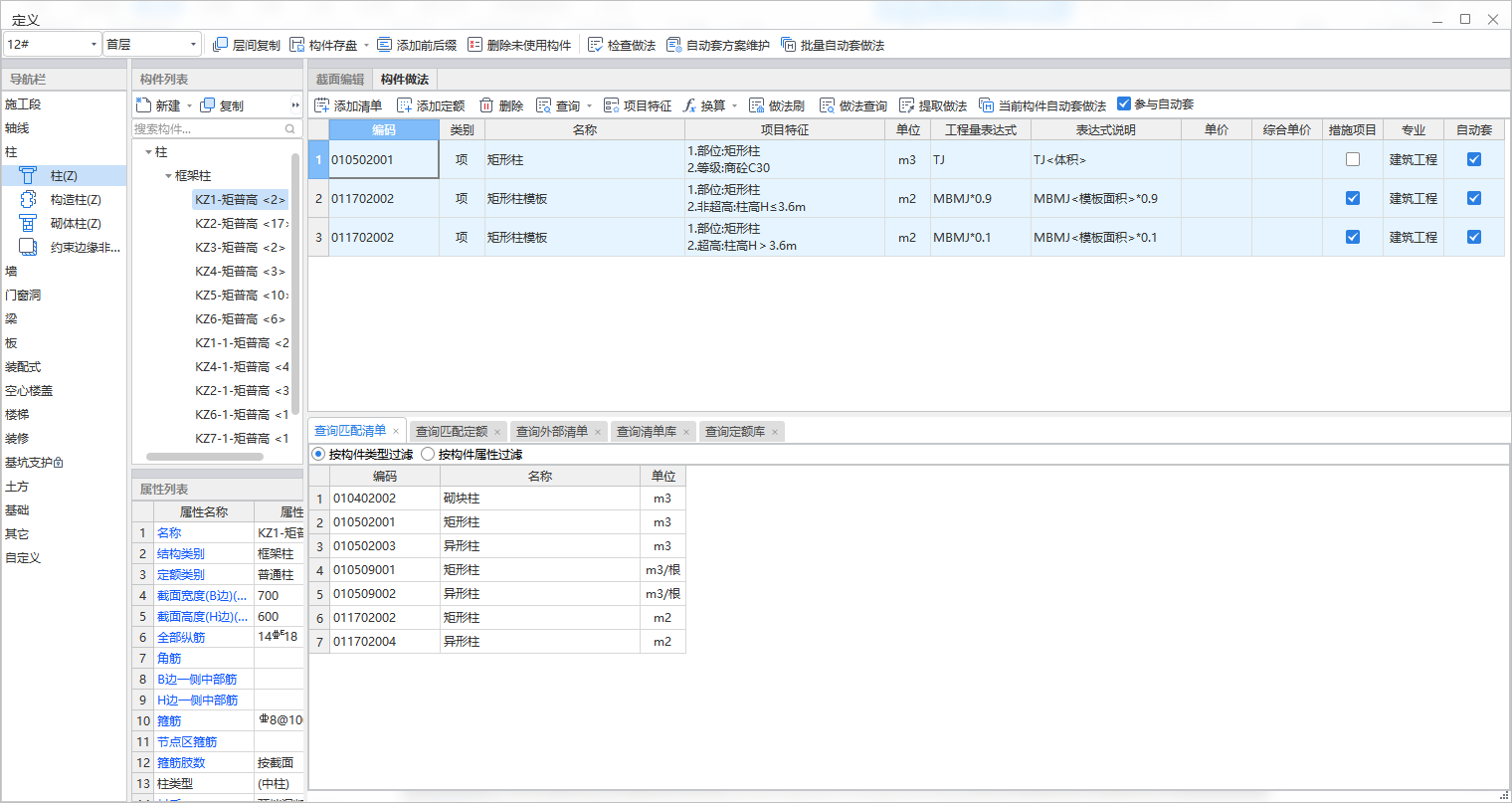
Task: Switch to 截面编辑 tab
Action: 340,80
